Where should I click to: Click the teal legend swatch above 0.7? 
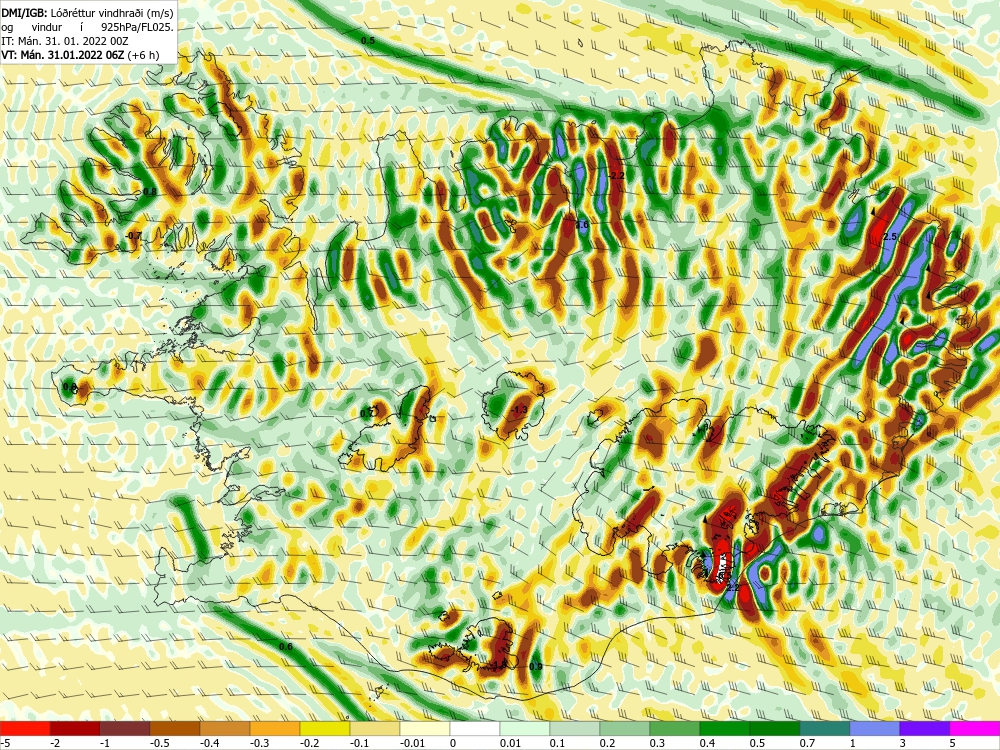click(x=825, y=728)
